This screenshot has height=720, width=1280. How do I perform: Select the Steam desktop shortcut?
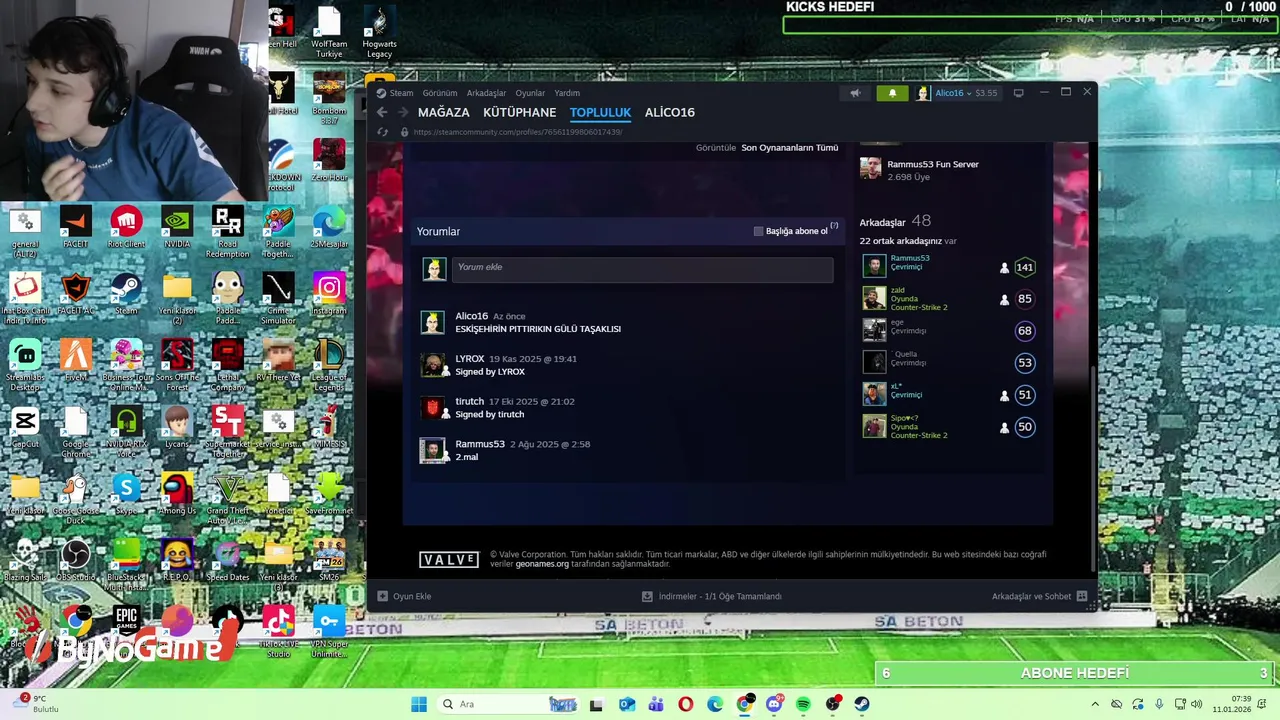pyautogui.click(x=126, y=294)
